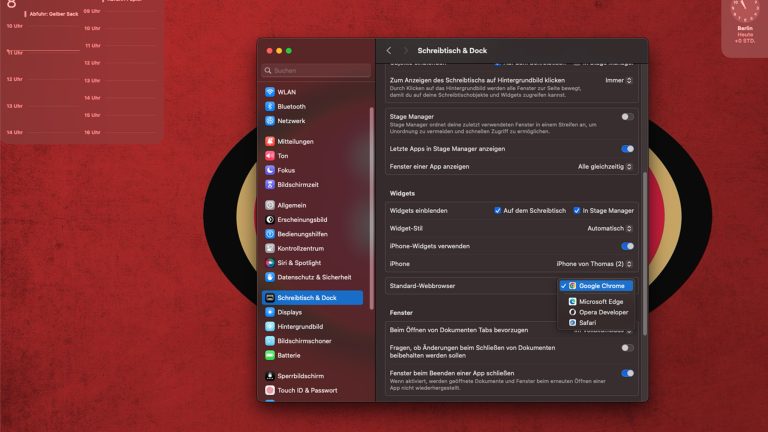Click the Suchen search field

click(316, 71)
